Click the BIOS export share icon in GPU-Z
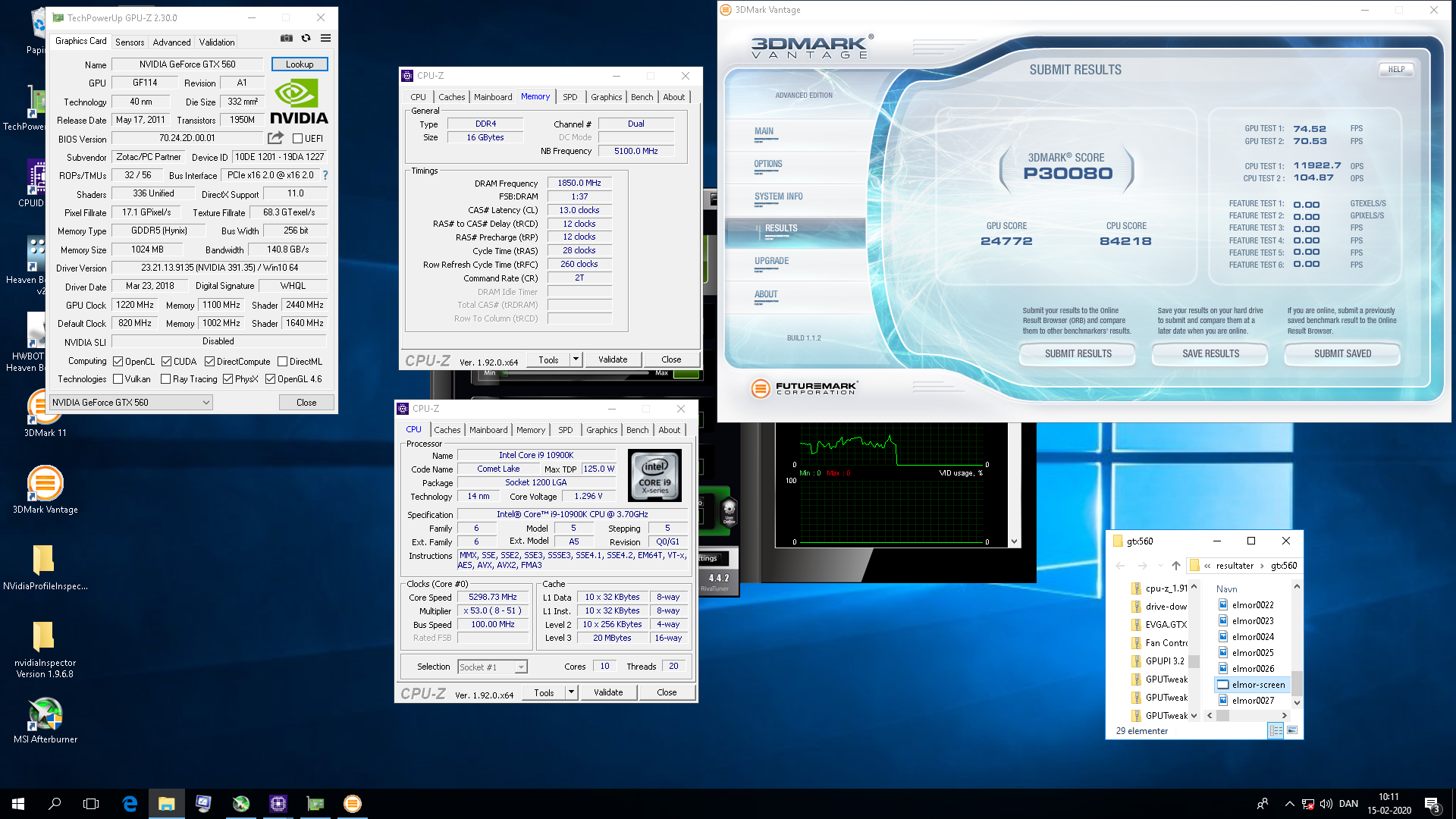This screenshot has width=1456, height=819. tap(275, 138)
